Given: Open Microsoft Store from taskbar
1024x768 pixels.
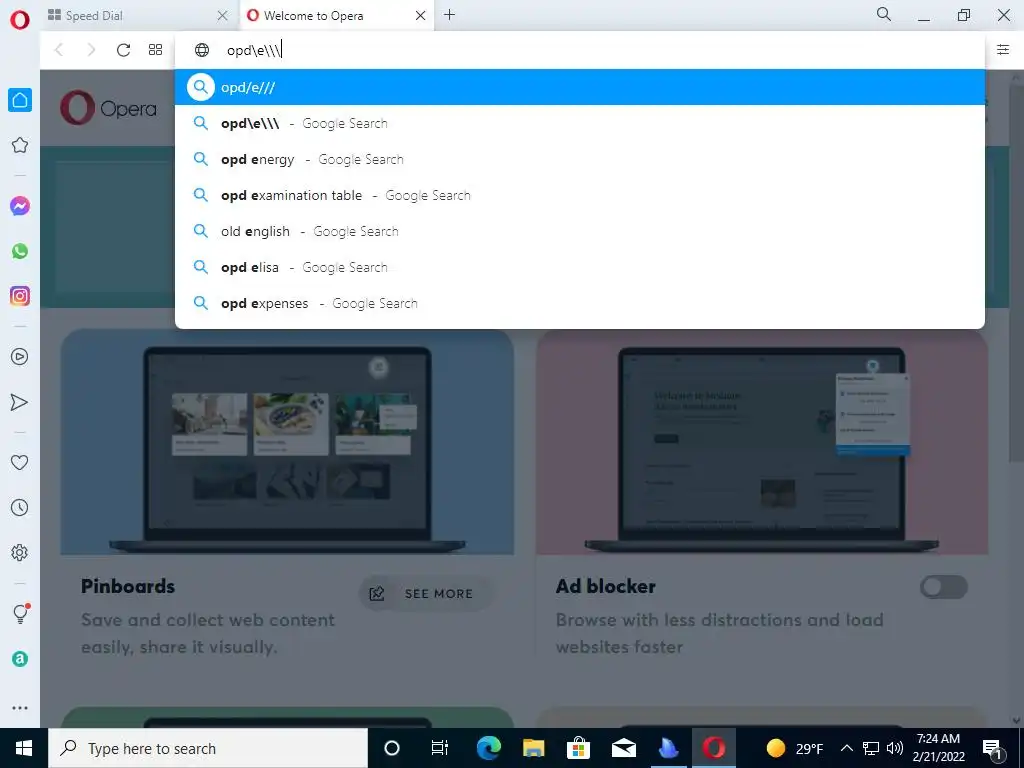Looking at the screenshot, I should 578,748.
